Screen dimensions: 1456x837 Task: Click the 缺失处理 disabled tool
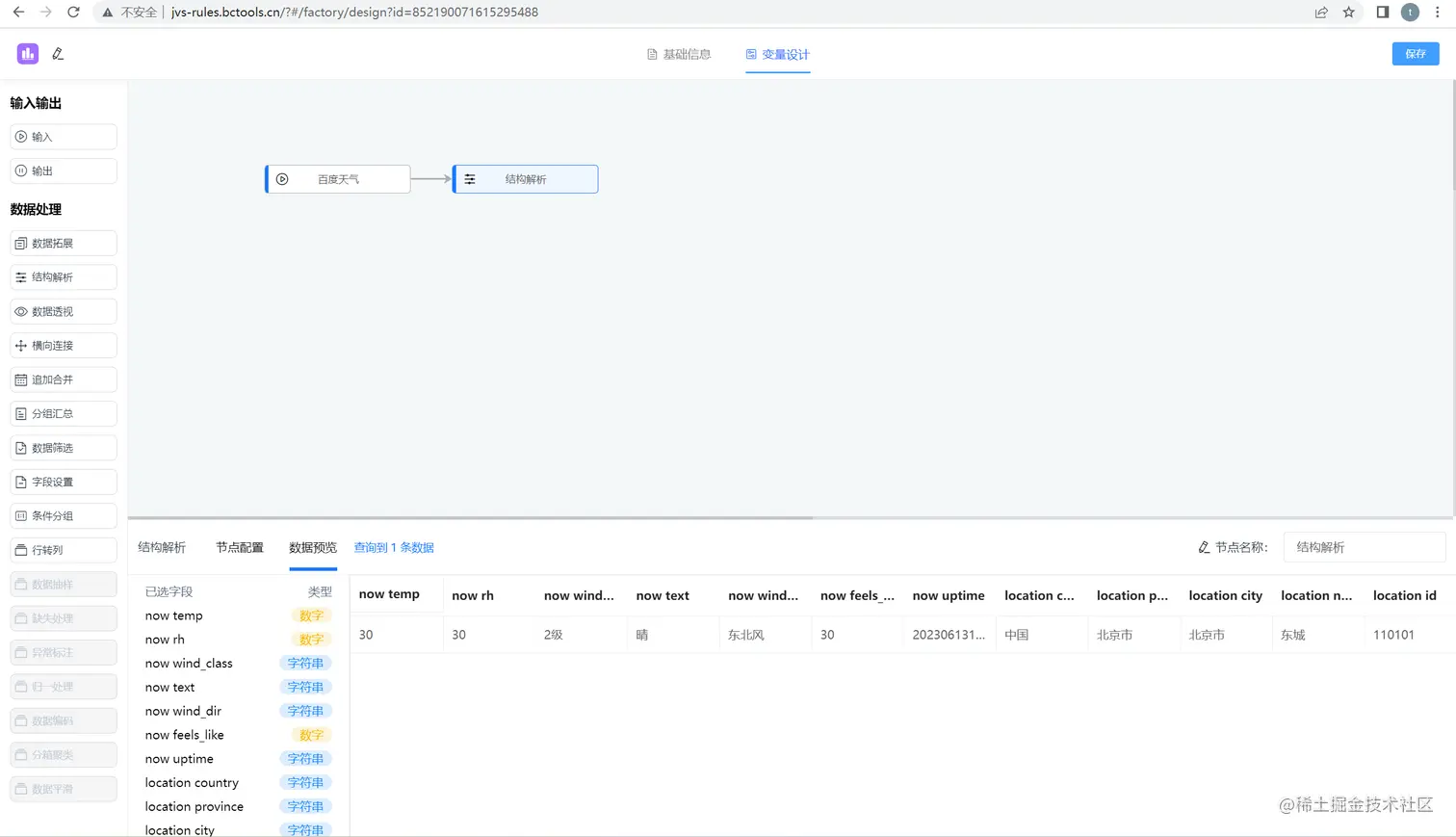tap(64, 618)
